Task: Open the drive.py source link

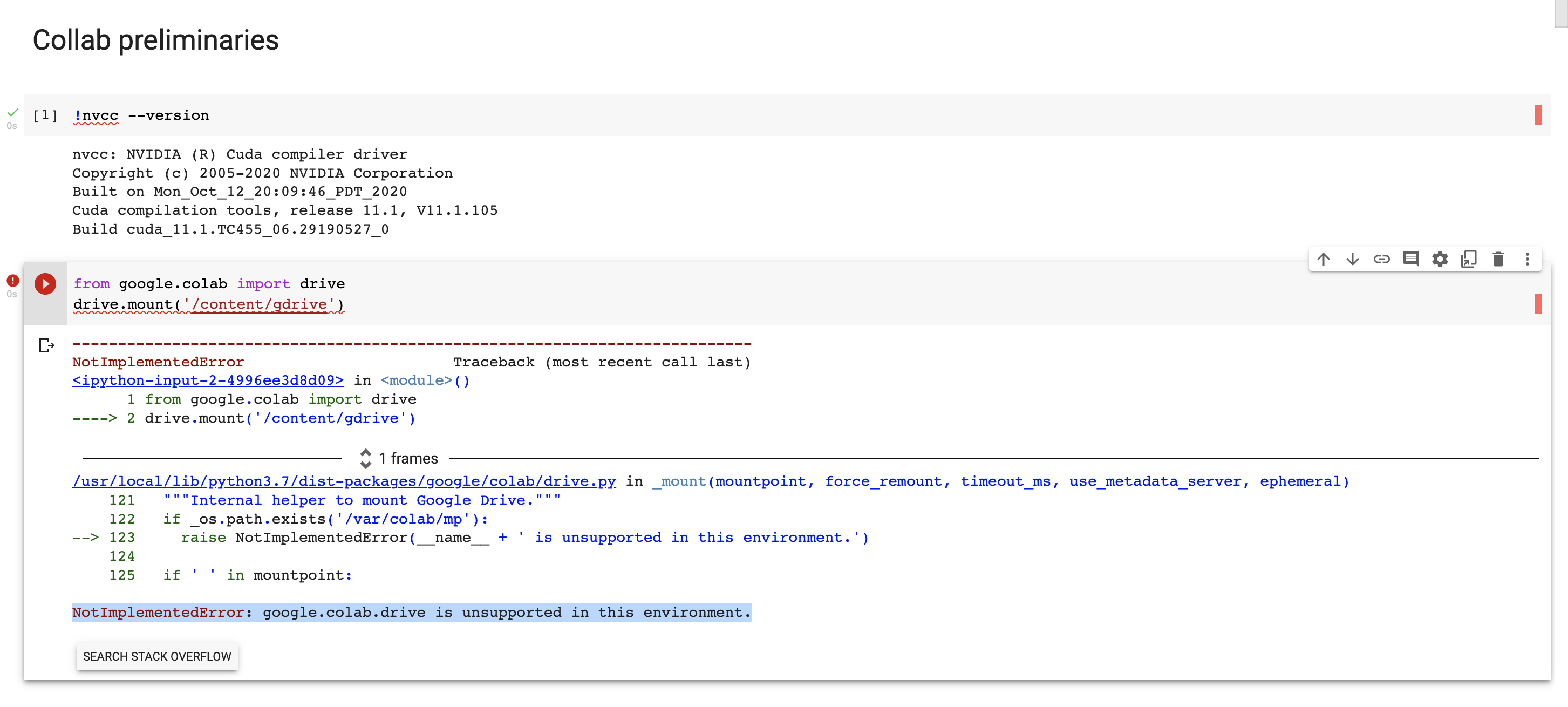Action: pos(344,481)
